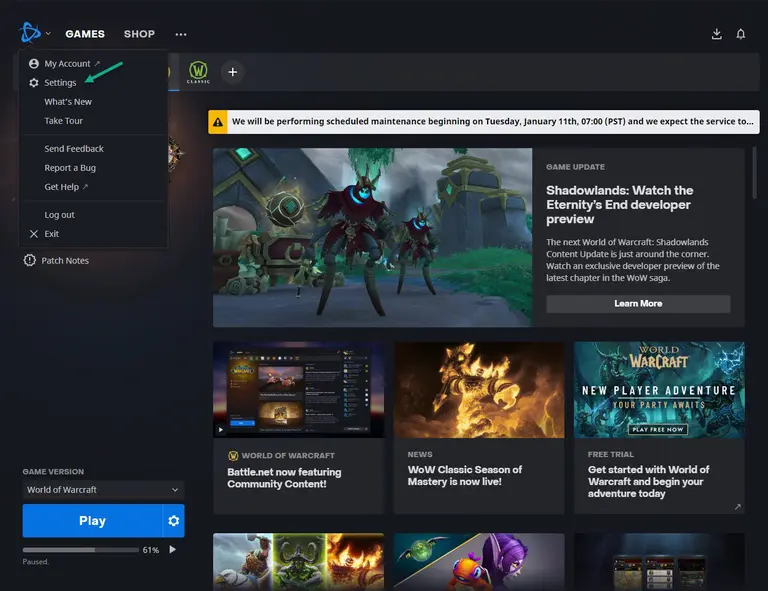
Task: Open the GAMES tab
Action: tap(85, 34)
